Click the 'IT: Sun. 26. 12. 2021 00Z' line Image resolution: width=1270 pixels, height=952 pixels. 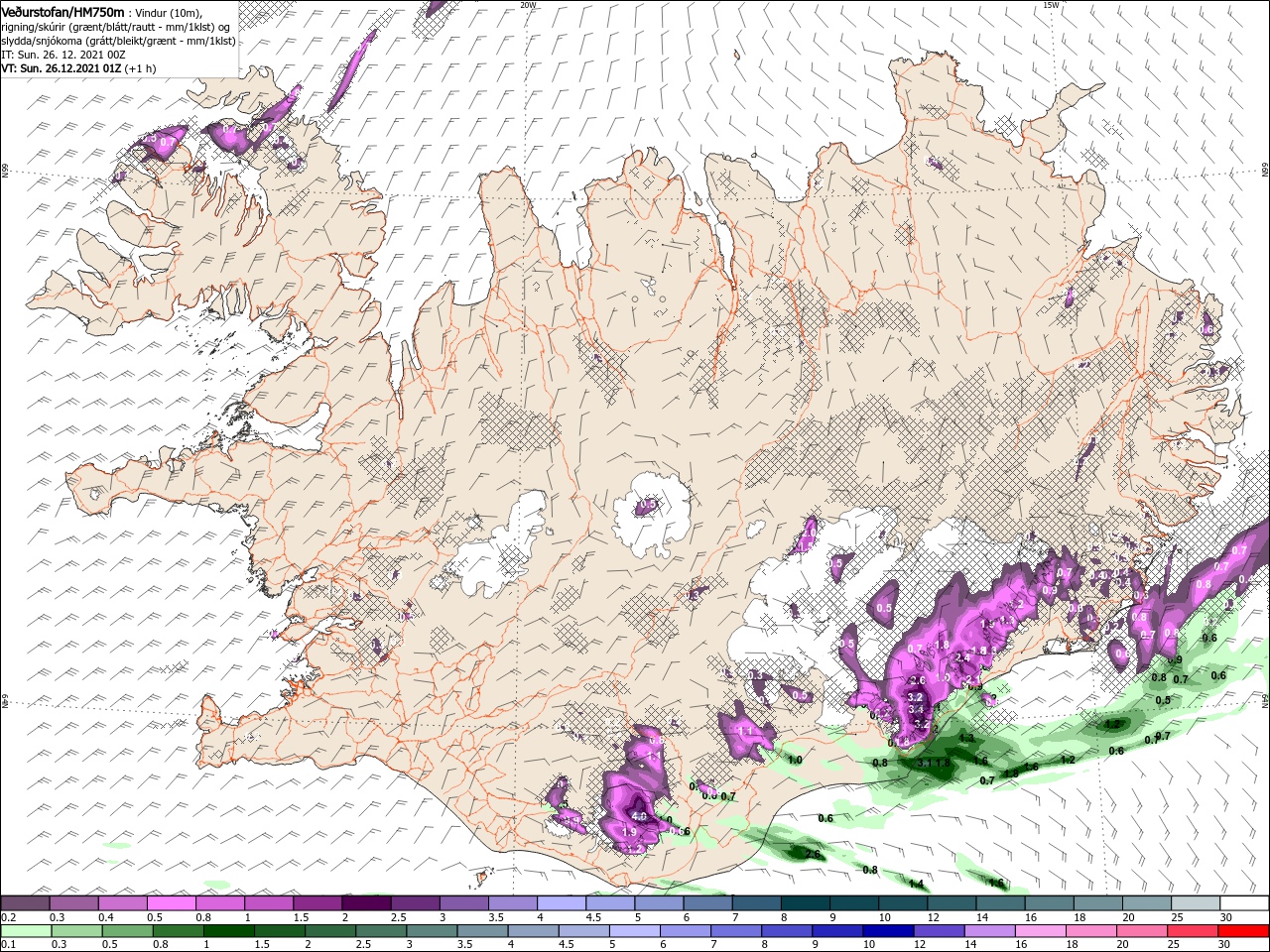coord(63,55)
